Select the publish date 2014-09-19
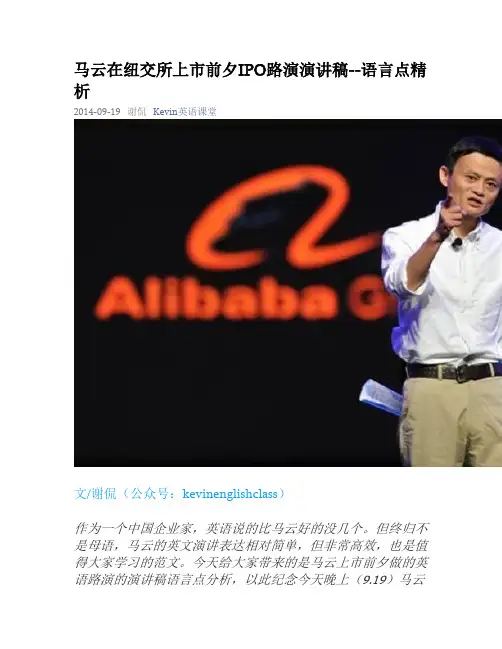This screenshot has height=649, width=502. pos(97,111)
